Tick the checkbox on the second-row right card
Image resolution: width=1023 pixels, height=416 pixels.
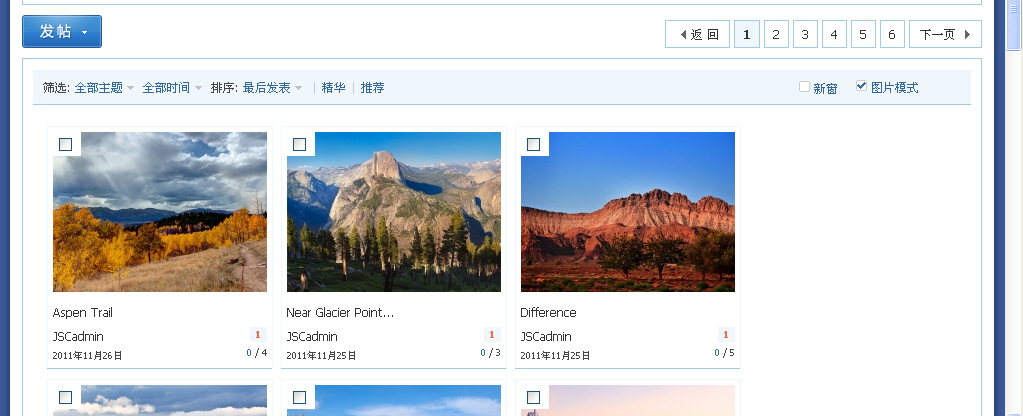533,397
